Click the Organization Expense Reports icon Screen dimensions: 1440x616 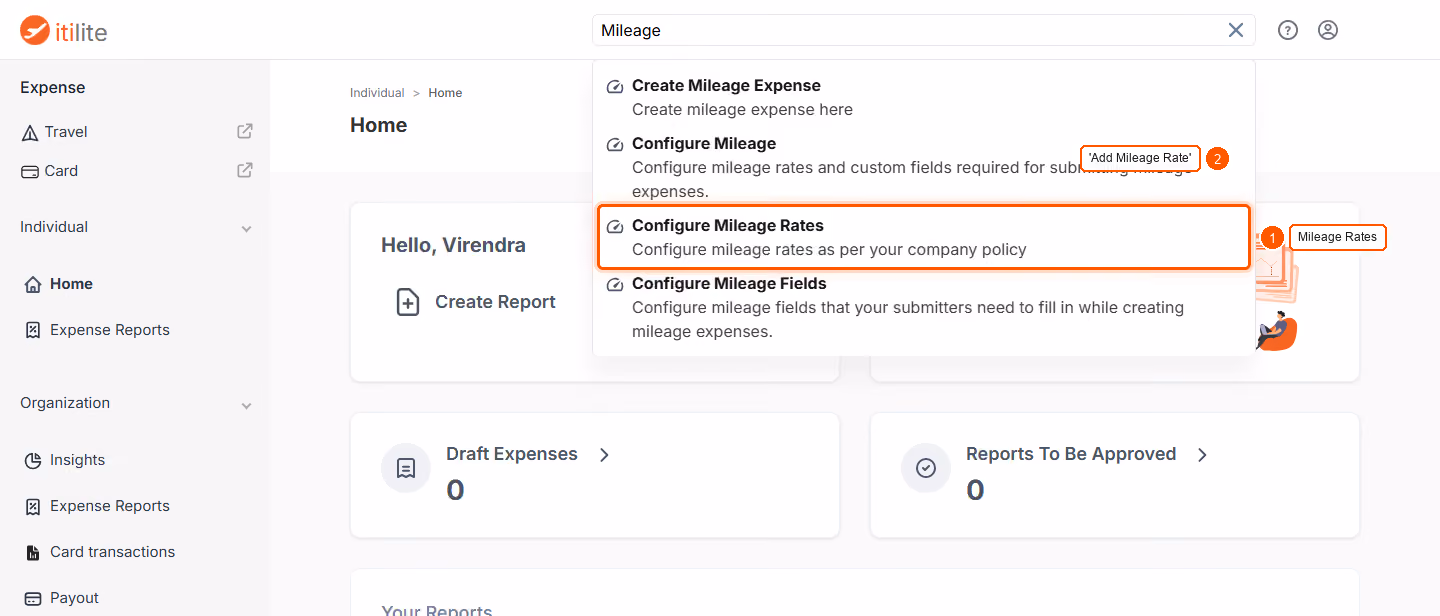[x=32, y=506]
